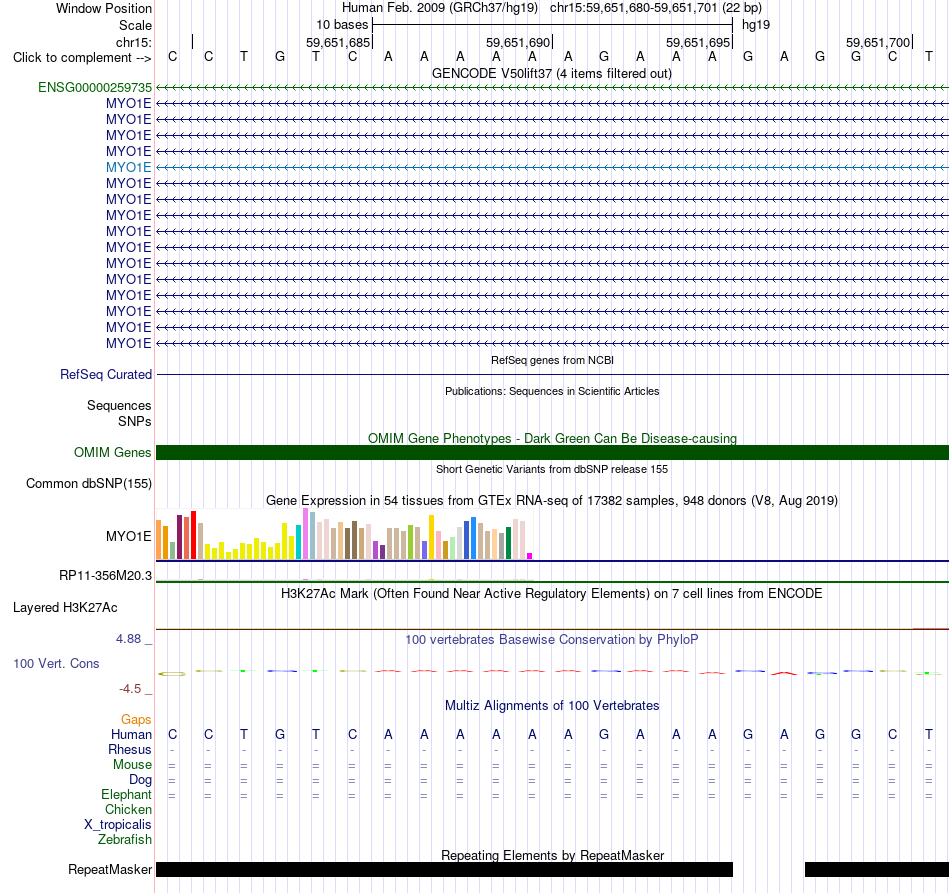Viewport: 950px width, 893px height.
Task: Click the H3K27Ac Mark track title
Action: tap(551, 593)
